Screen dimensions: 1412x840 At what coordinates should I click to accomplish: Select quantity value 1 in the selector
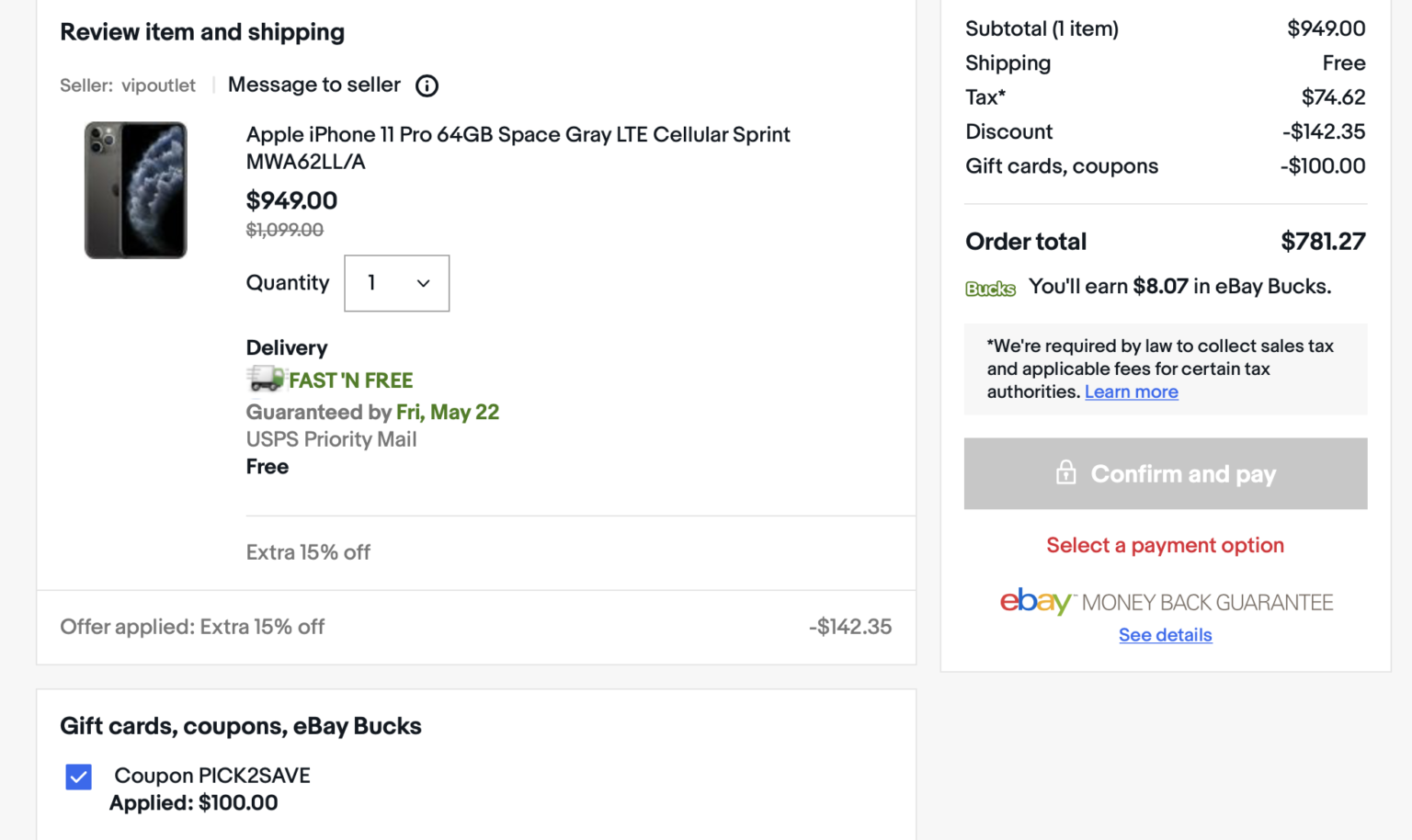(373, 283)
